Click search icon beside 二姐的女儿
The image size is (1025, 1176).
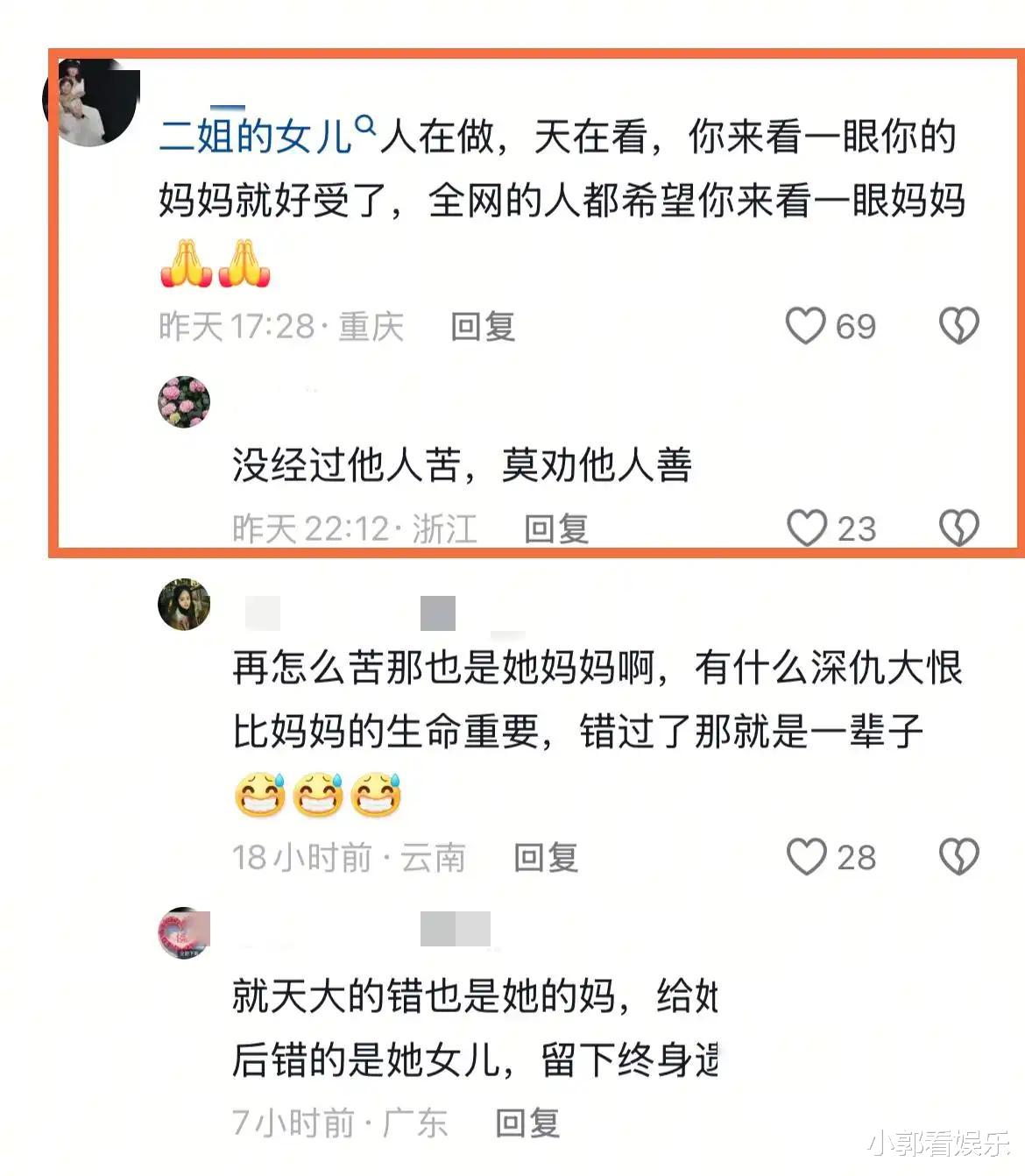click(365, 127)
